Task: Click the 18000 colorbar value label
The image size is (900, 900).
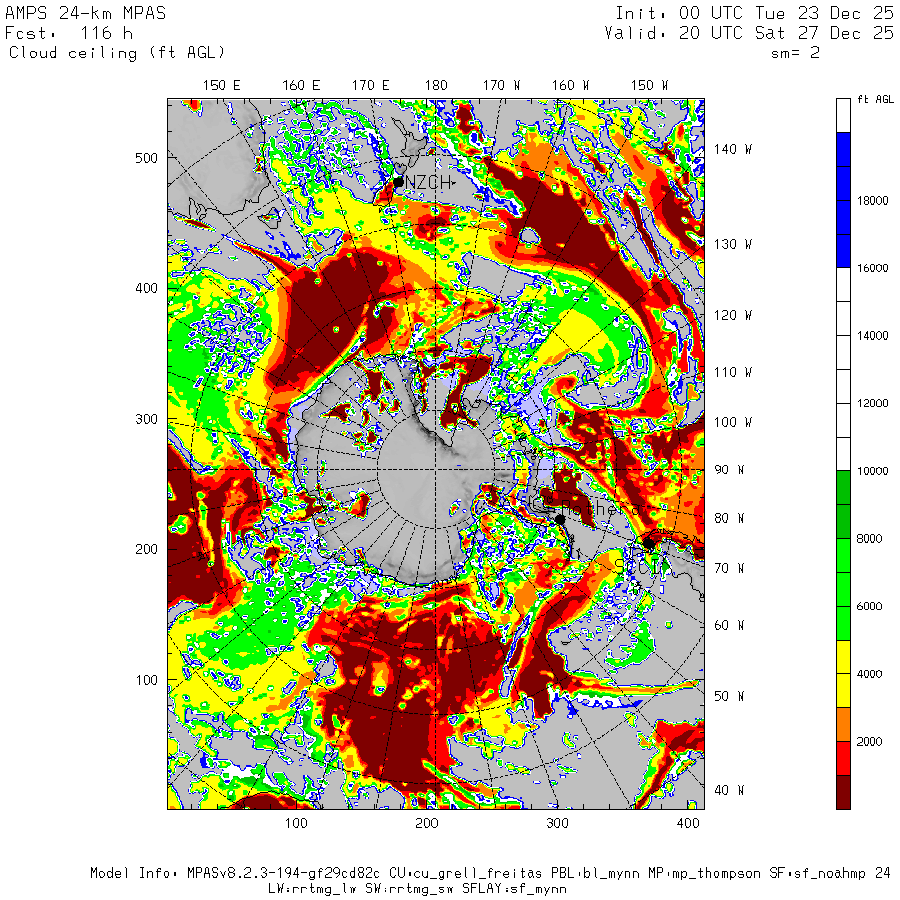Action: pos(872,200)
